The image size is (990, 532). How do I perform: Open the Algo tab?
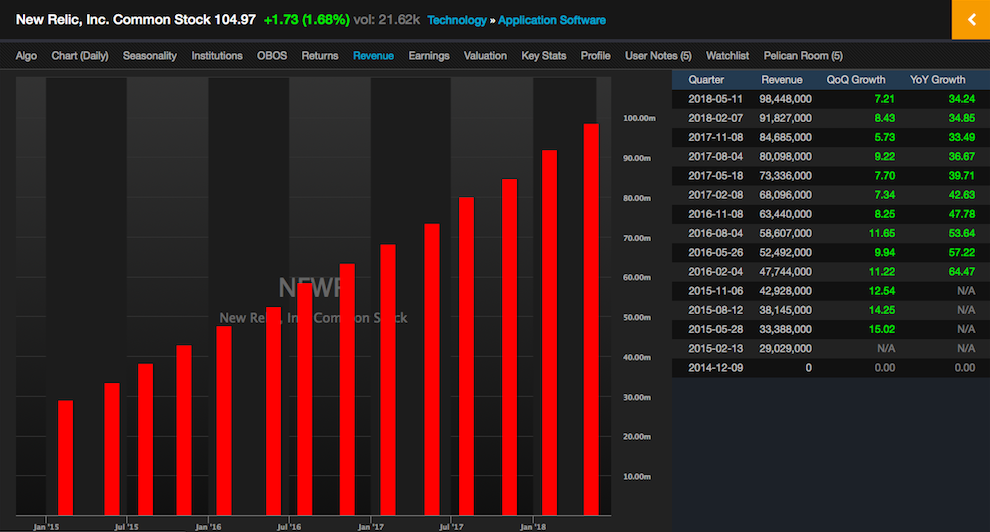click(x=26, y=56)
